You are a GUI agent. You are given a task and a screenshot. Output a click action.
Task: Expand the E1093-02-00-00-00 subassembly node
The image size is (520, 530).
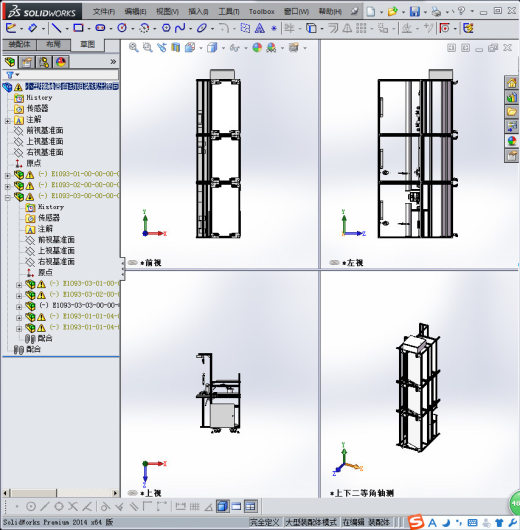(7, 186)
